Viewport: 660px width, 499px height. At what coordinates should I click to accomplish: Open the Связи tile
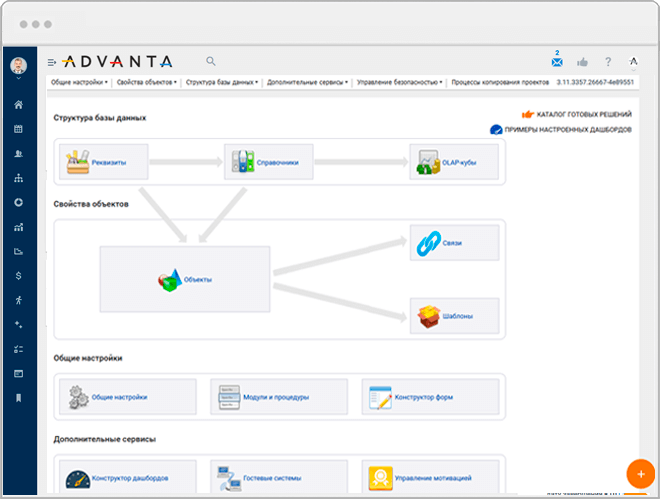click(455, 243)
